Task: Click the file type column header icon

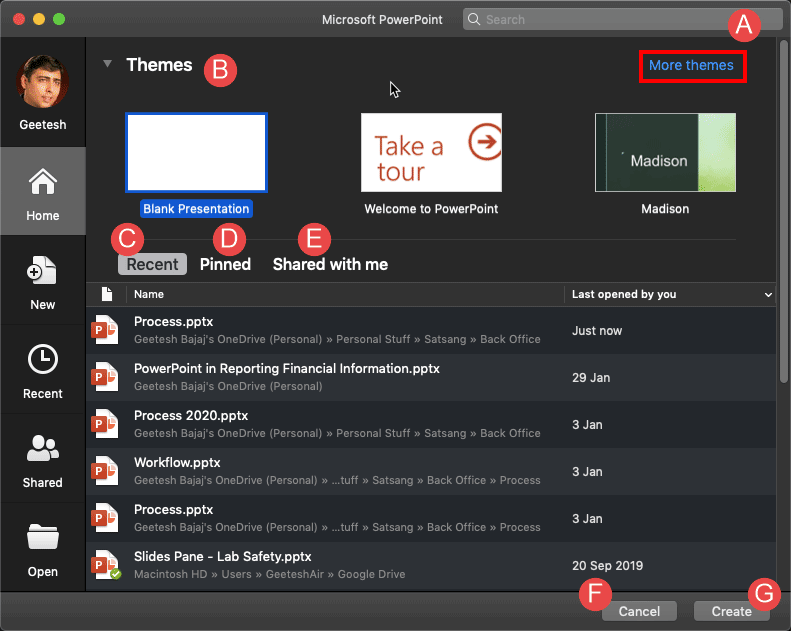Action: [x=106, y=294]
